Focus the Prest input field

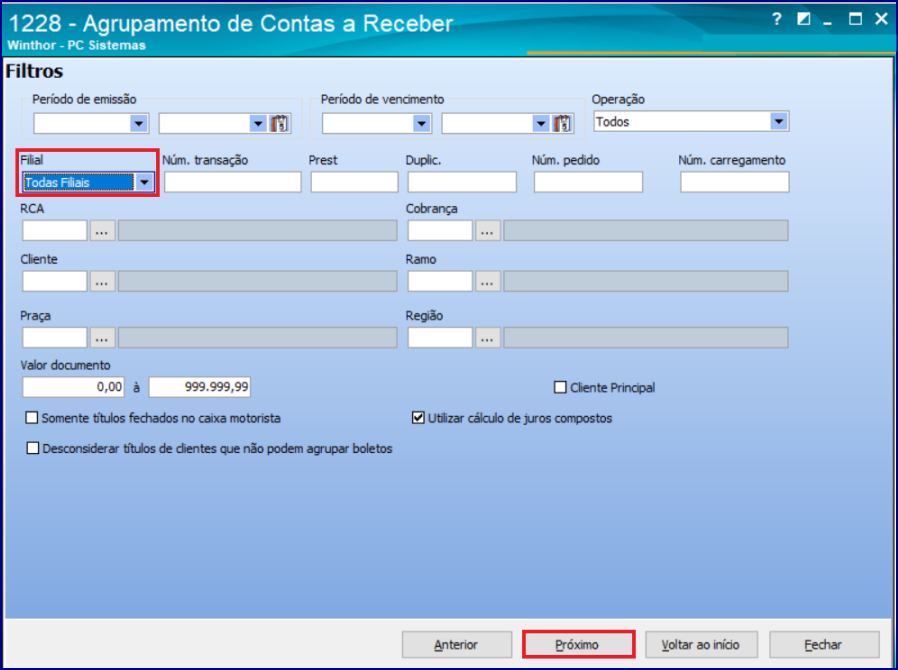click(x=354, y=182)
